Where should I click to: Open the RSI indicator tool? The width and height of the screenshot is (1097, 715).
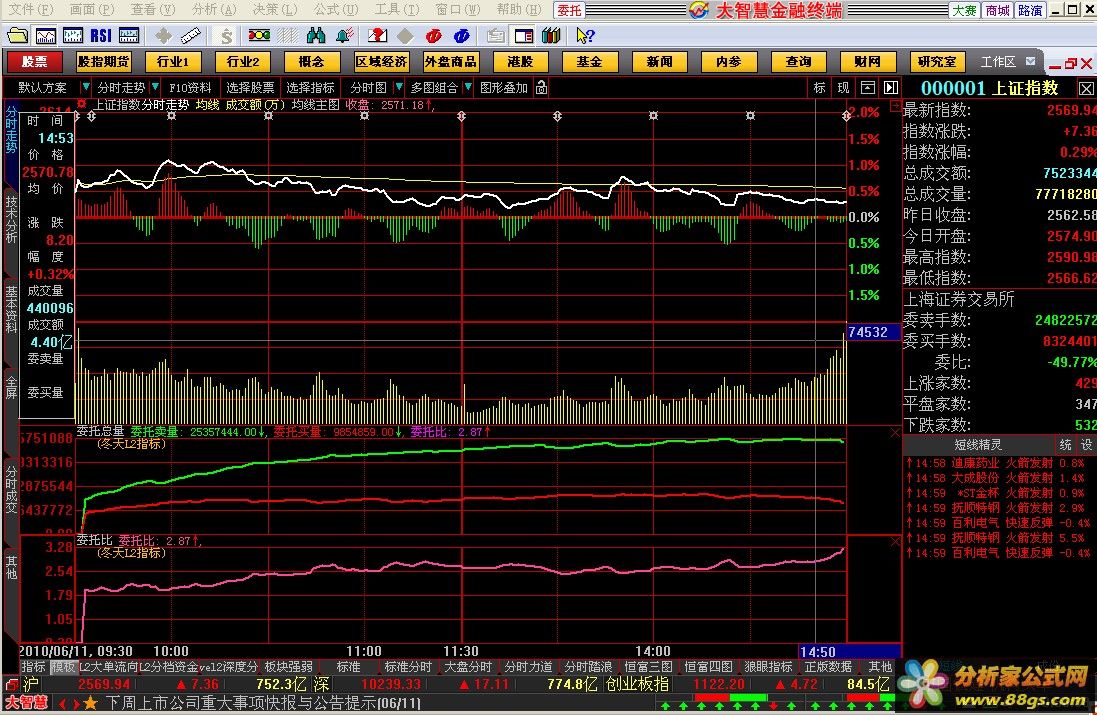click(101, 35)
